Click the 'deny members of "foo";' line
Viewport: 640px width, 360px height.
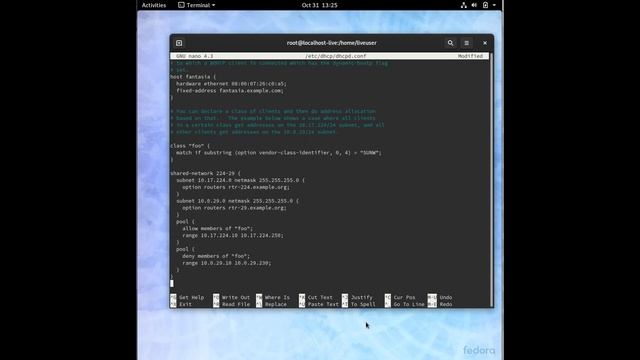point(216,256)
